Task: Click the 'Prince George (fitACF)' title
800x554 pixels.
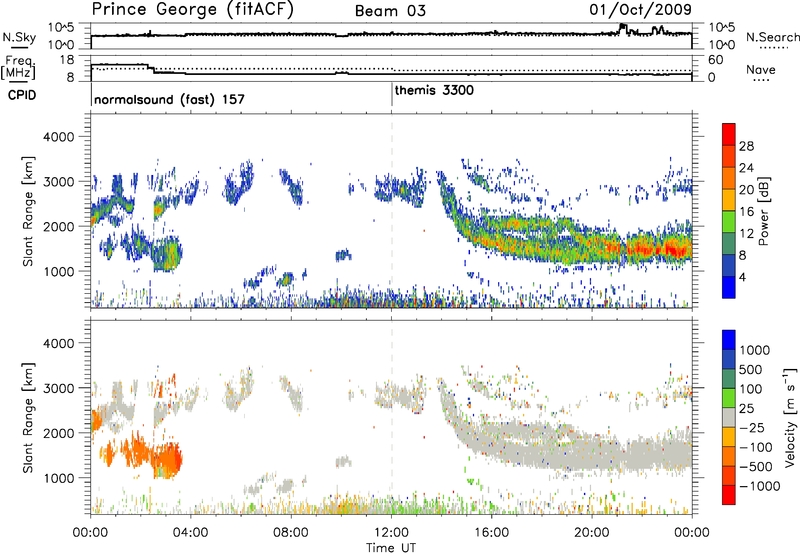Action: point(193,9)
